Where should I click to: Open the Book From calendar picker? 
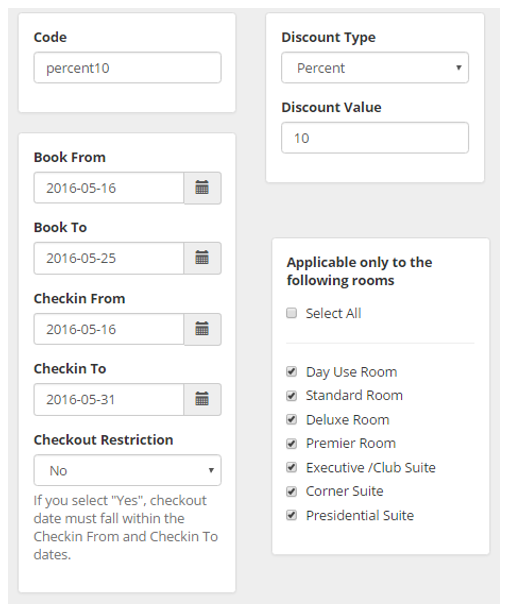(x=202, y=188)
